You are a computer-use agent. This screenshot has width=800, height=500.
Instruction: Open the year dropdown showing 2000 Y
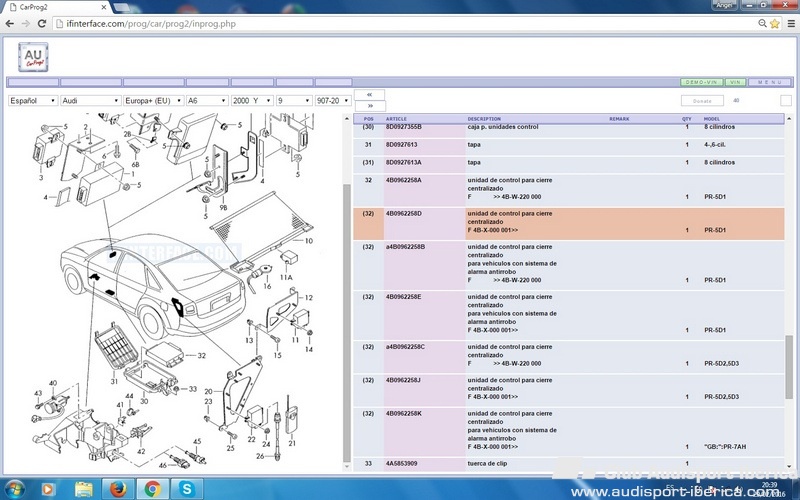click(253, 101)
